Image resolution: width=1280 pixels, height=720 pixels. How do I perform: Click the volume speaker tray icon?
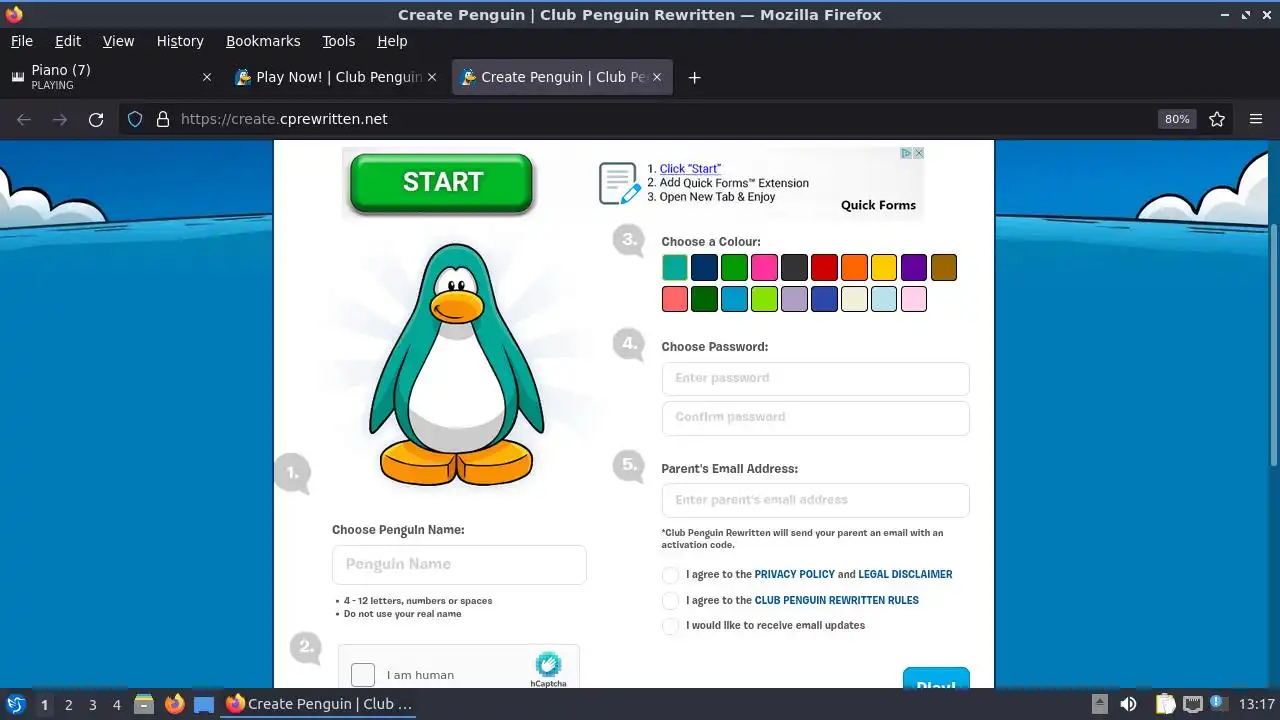pos(1128,704)
